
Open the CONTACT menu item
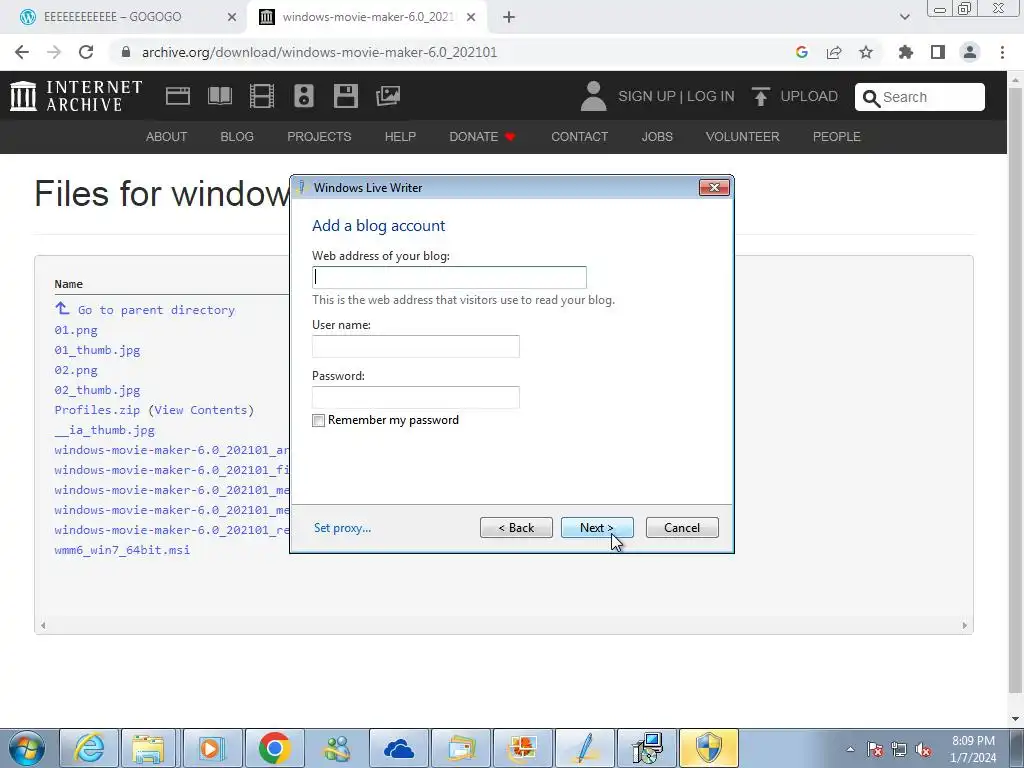pos(579,136)
